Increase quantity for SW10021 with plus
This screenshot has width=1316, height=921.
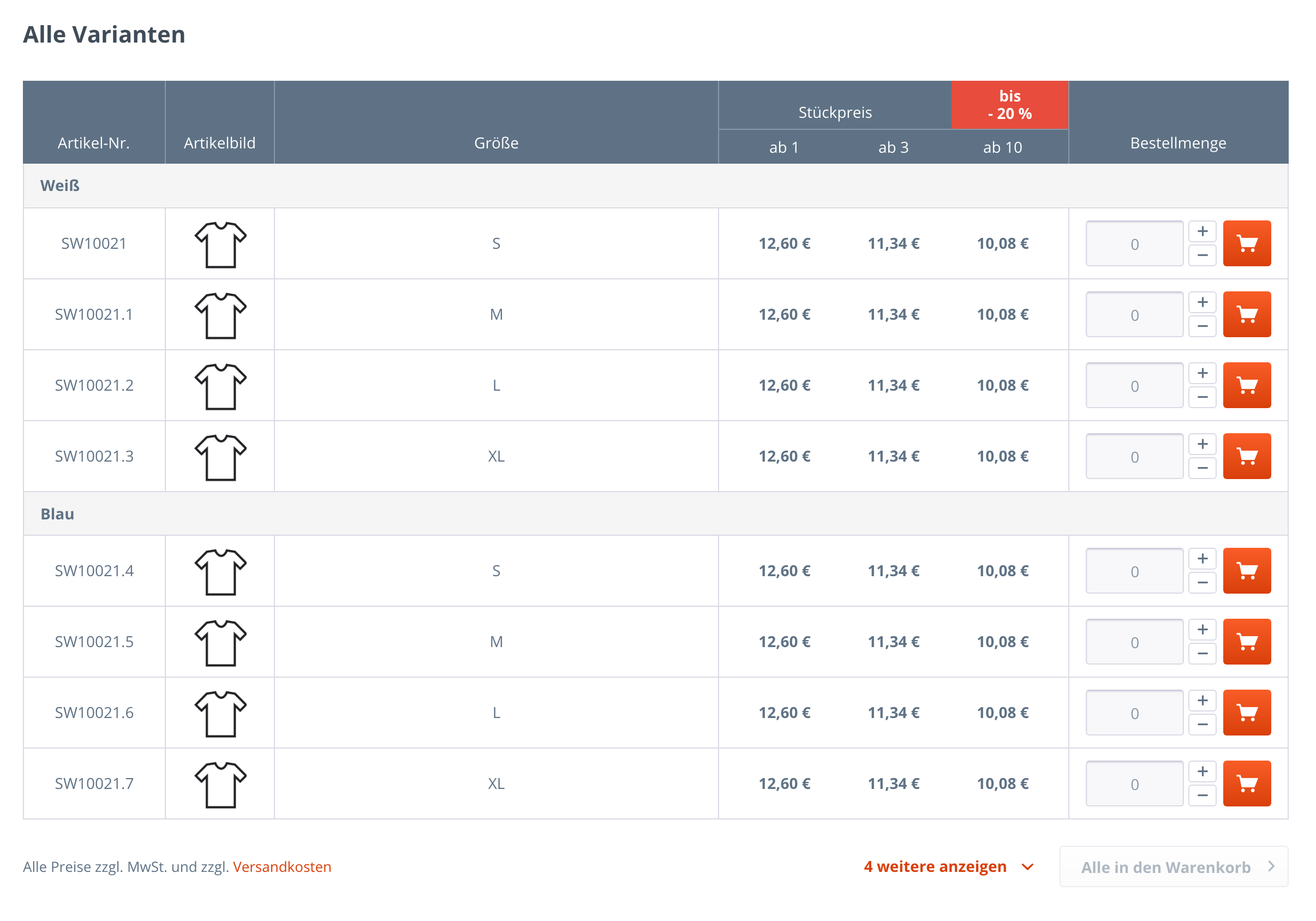1203,231
